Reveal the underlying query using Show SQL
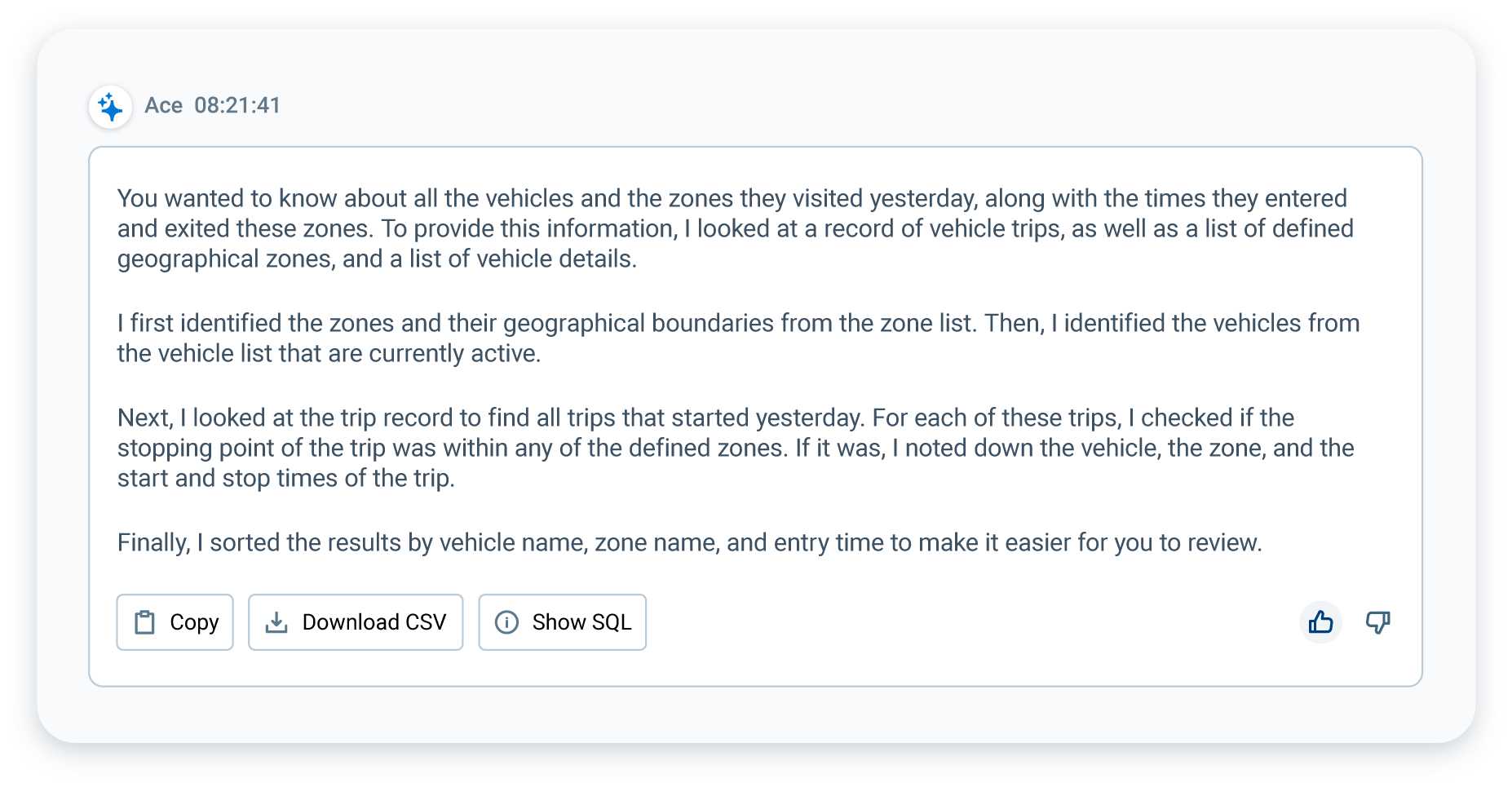1512x787 pixels. click(562, 621)
